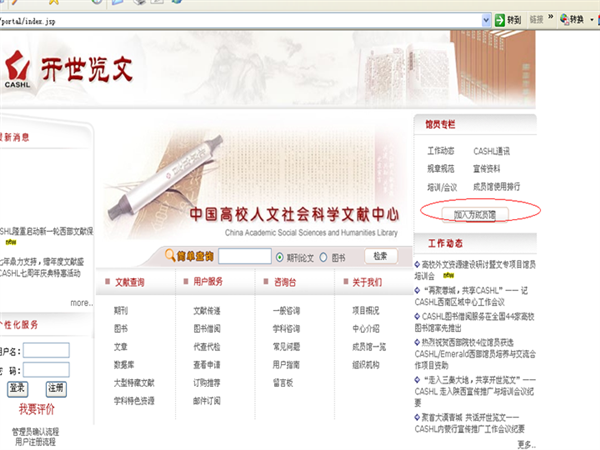Open the 文献传递 link

tap(207, 311)
